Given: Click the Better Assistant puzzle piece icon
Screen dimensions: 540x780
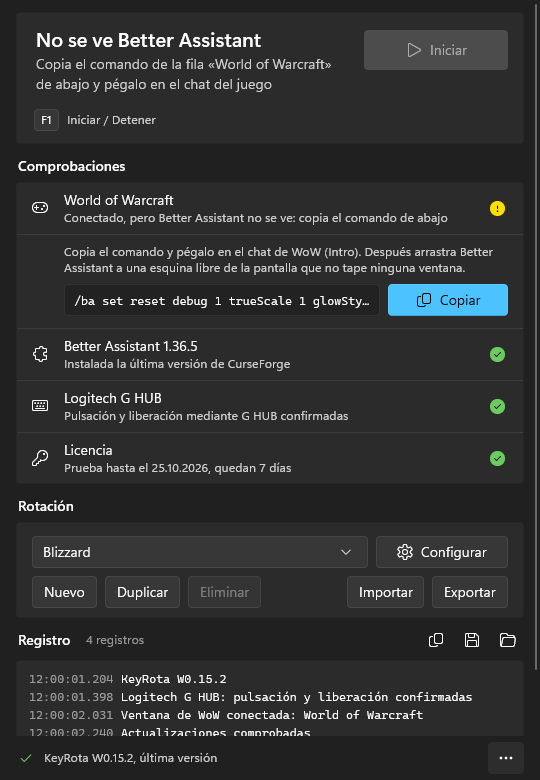Looking at the screenshot, I should click(x=40, y=354).
